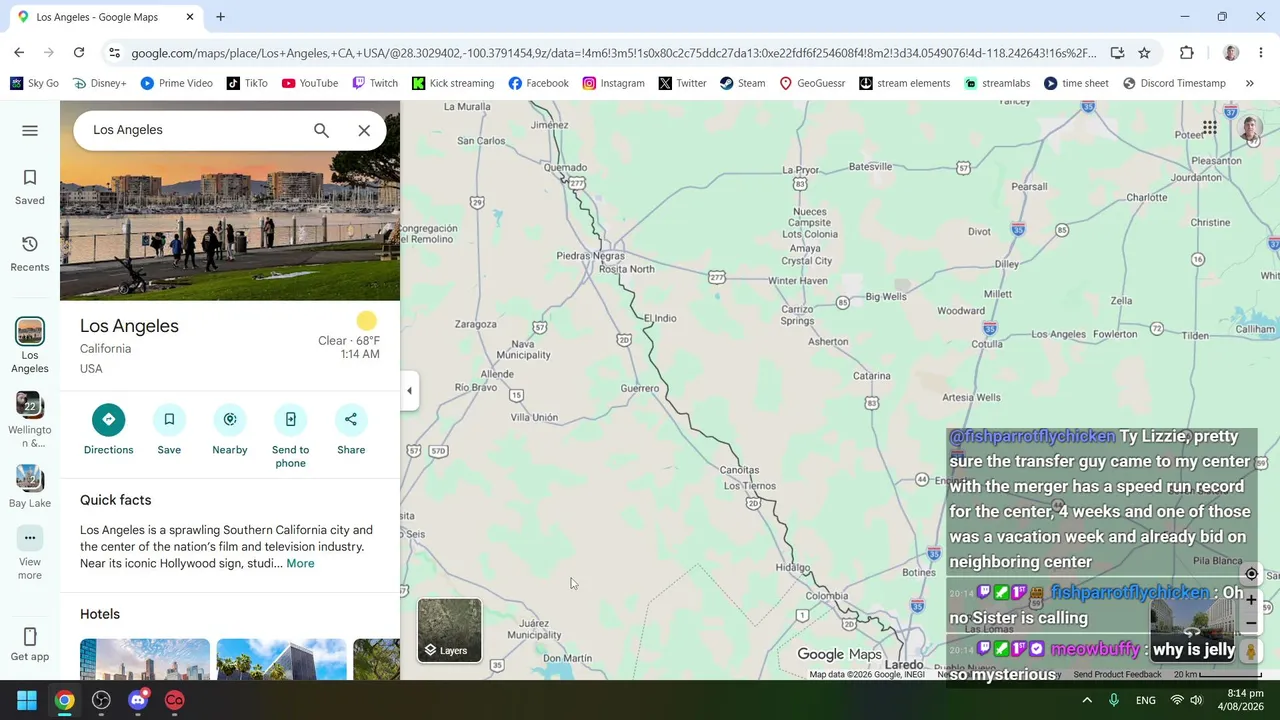The image size is (1280, 720).
Task: Open the Windows Start menu
Action: tap(27, 700)
